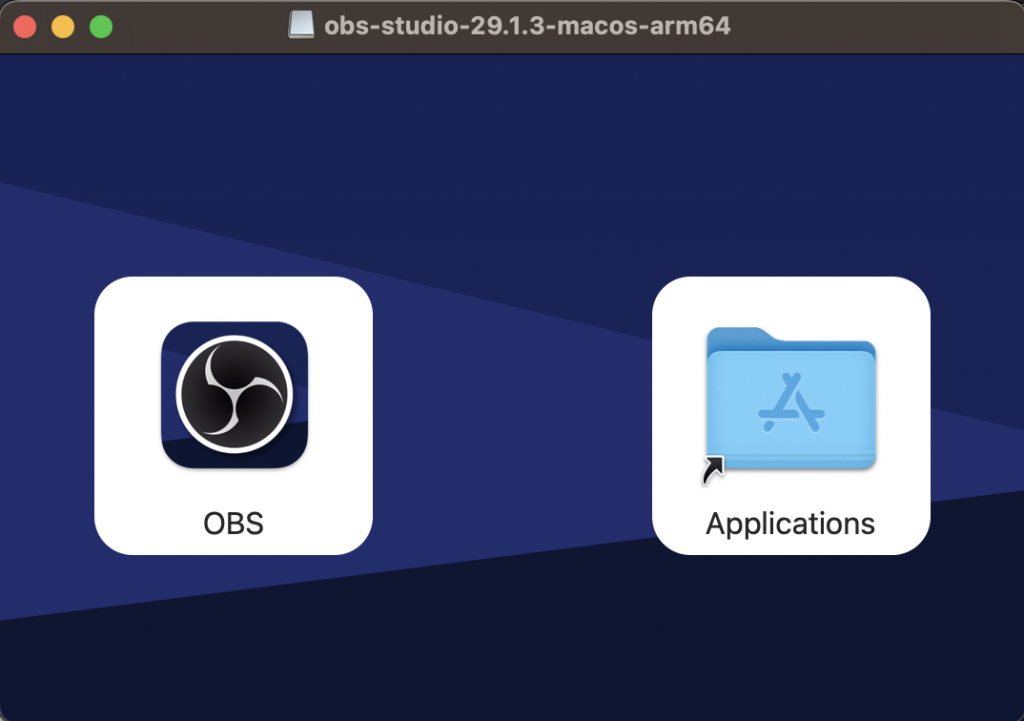
Task: Close the installer window with red button
Action: click(25, 27)
